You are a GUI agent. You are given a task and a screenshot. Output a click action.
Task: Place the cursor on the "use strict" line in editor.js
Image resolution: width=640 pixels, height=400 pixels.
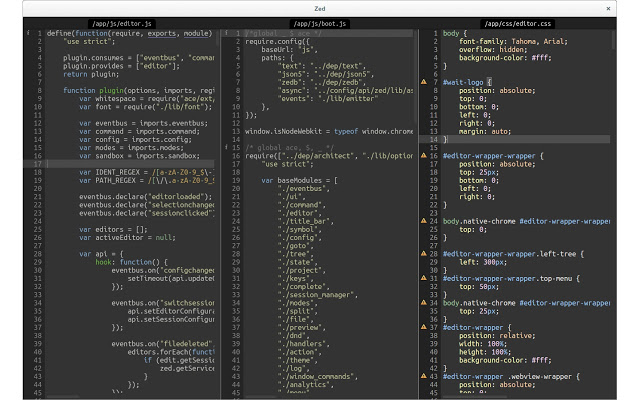pos(89,42)
